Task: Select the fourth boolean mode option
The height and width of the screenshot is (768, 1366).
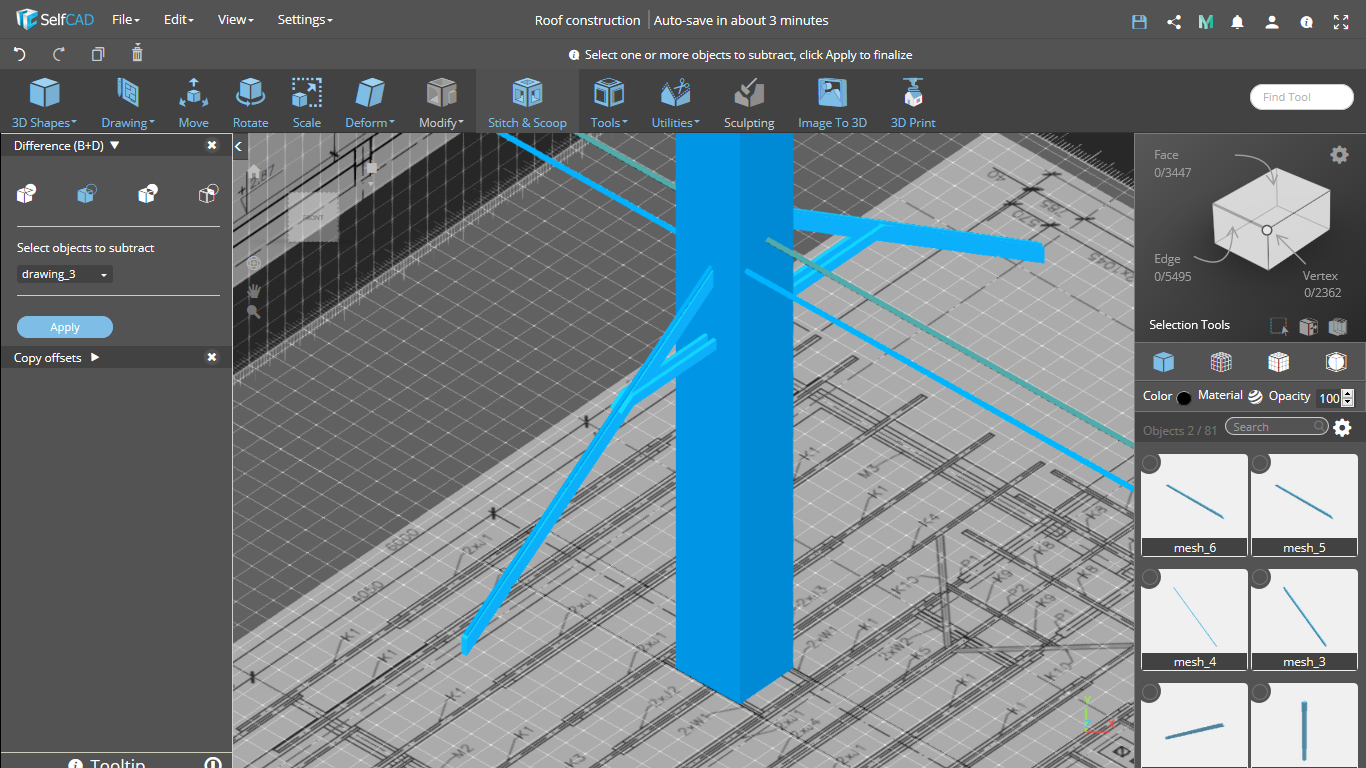Action: point(208,194)
